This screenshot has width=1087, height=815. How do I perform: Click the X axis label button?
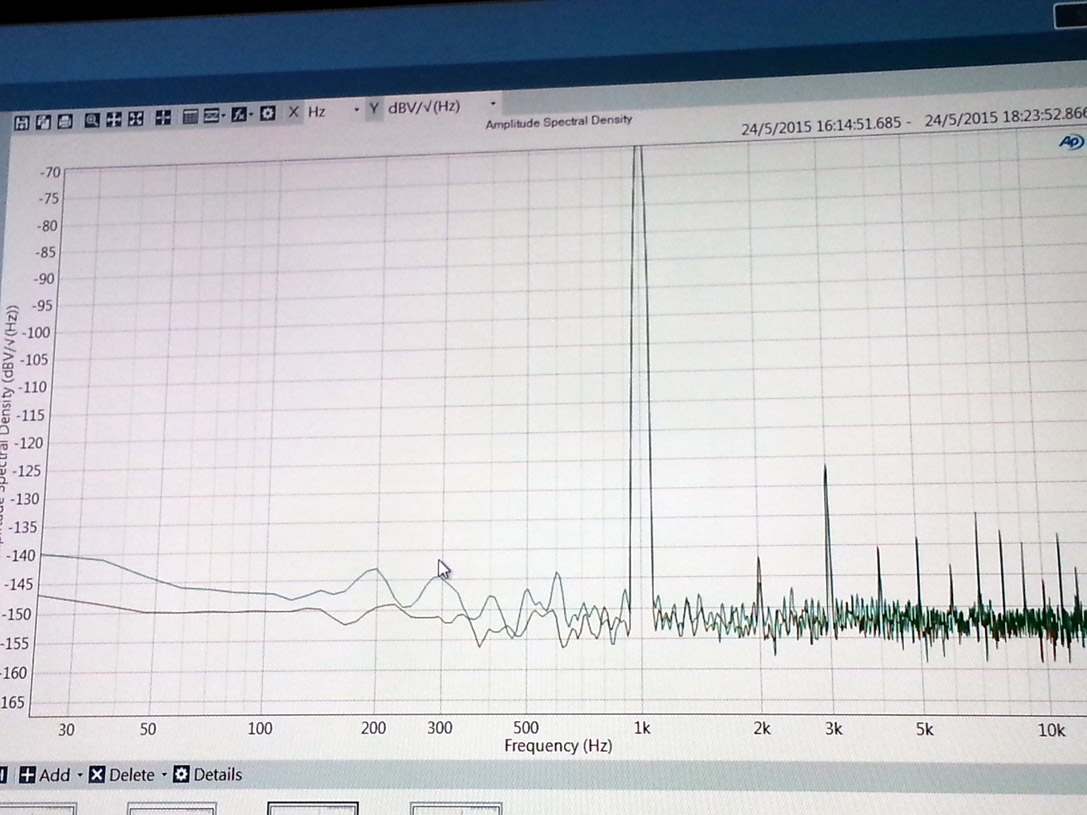294,112
